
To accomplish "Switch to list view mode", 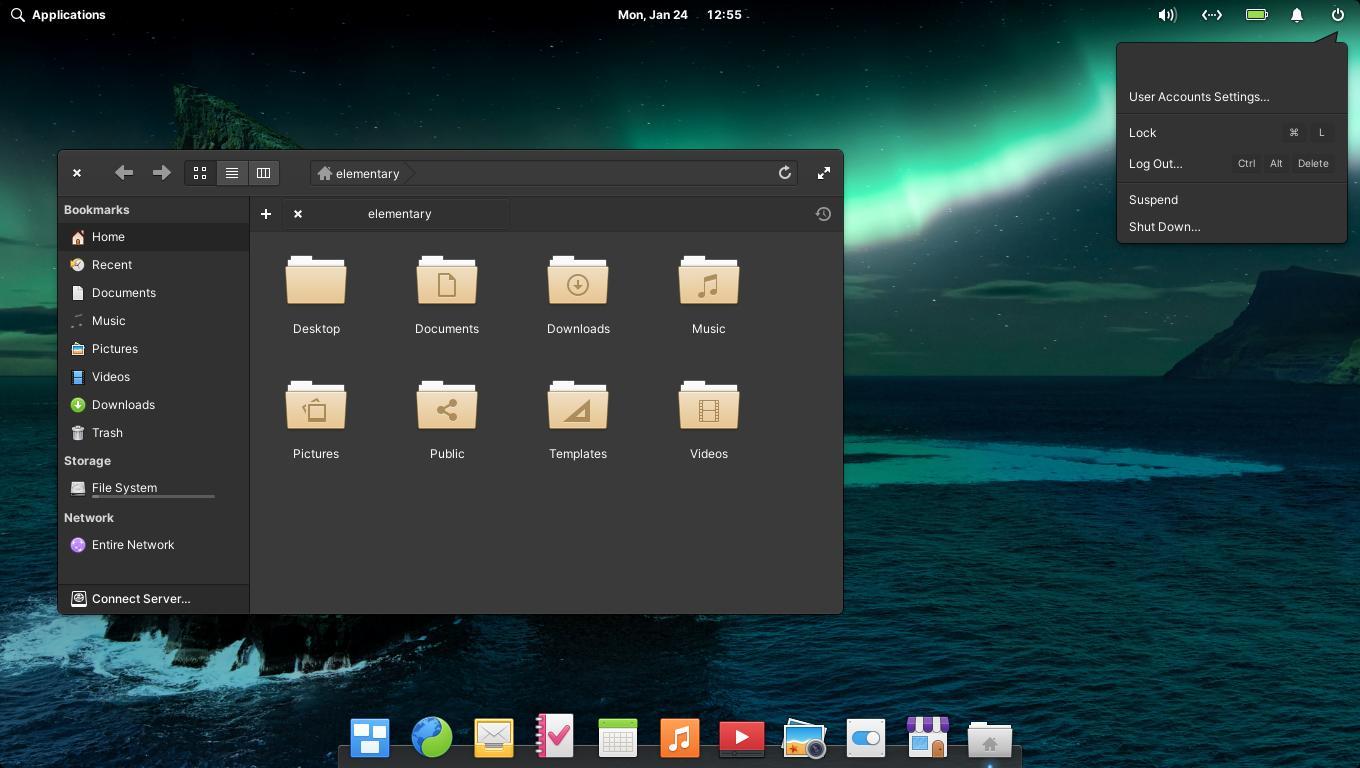I will click(x=231, y=173).
